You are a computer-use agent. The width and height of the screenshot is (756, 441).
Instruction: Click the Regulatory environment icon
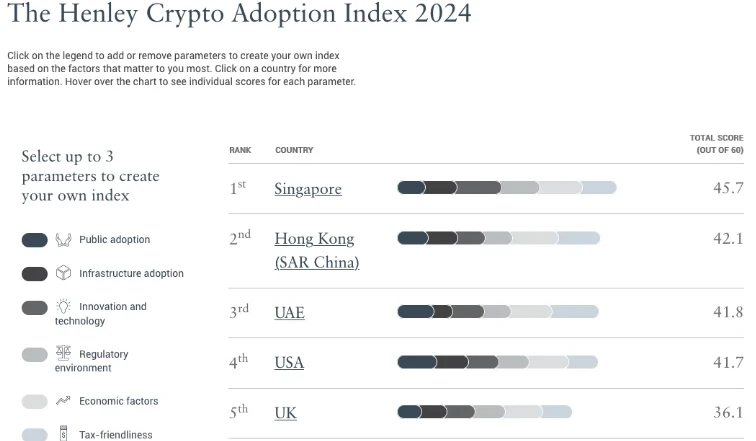[63, 354]
